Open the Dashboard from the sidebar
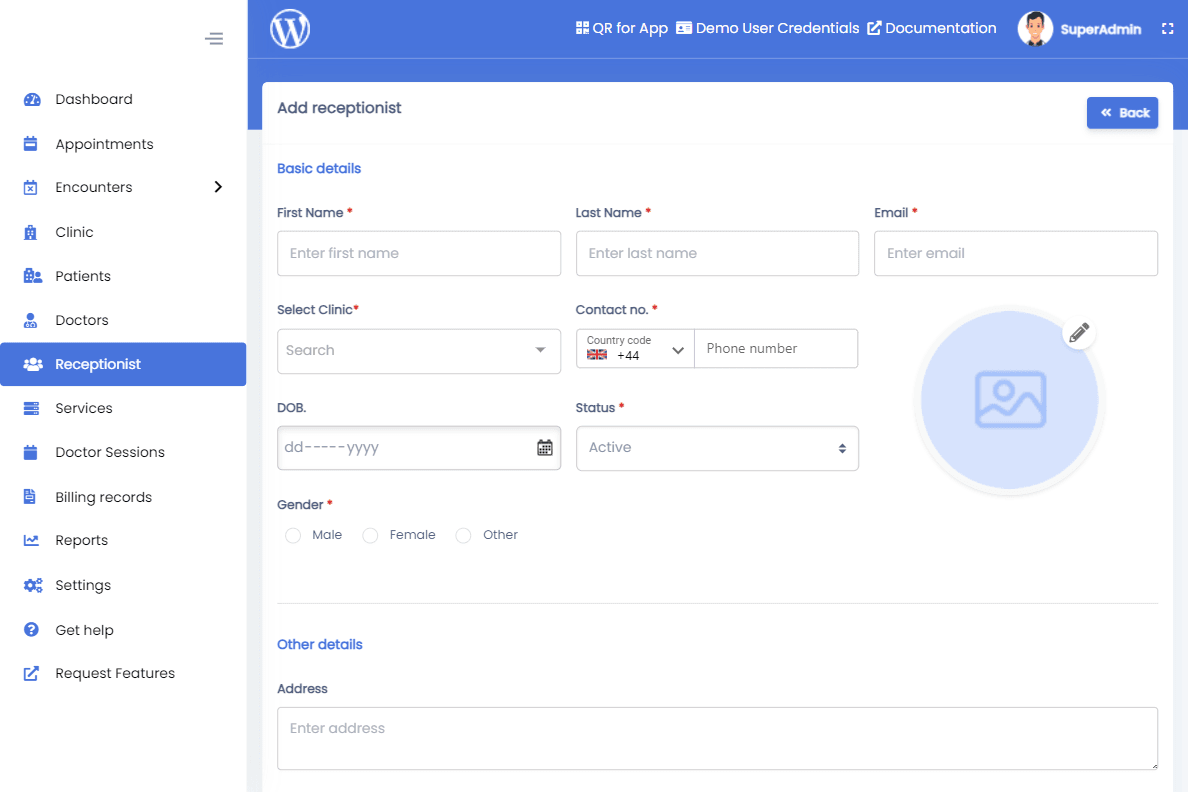This screenshot has width=1188, height=792. click(x=30, y=99)
